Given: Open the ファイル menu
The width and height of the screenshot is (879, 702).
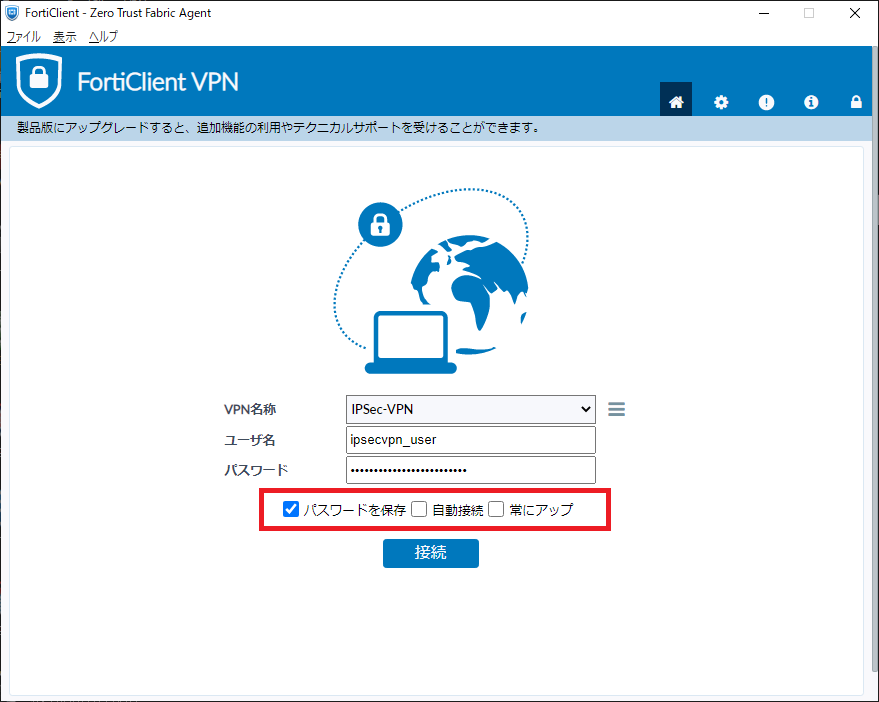Looking at the screenshot, I should [x=23, y=36].
